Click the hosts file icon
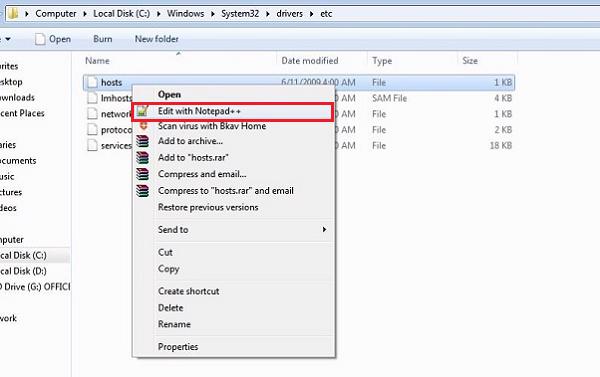The width and height of the screenshot is (600, 377). tap(92, 82)
